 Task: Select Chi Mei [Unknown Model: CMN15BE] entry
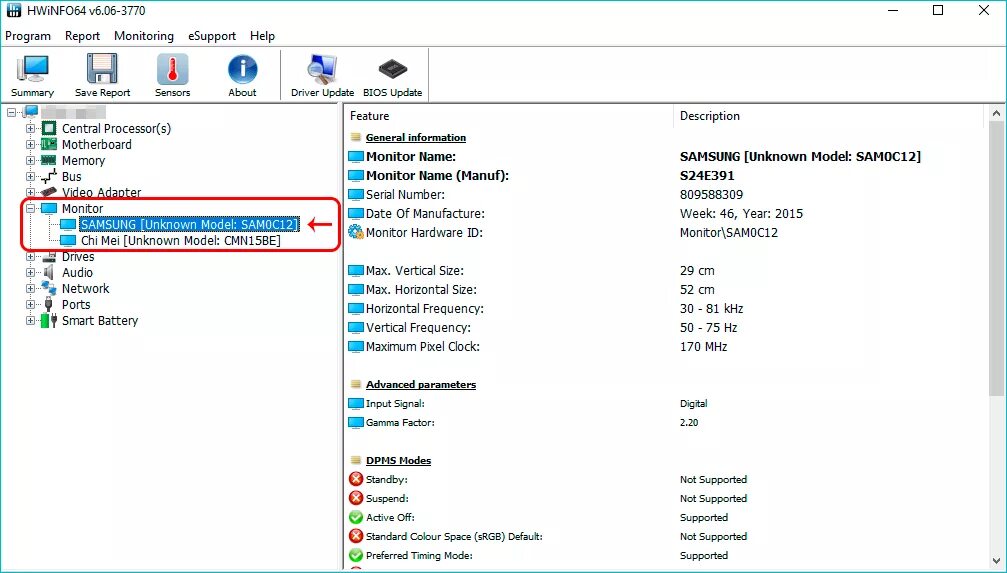(180, 241)
